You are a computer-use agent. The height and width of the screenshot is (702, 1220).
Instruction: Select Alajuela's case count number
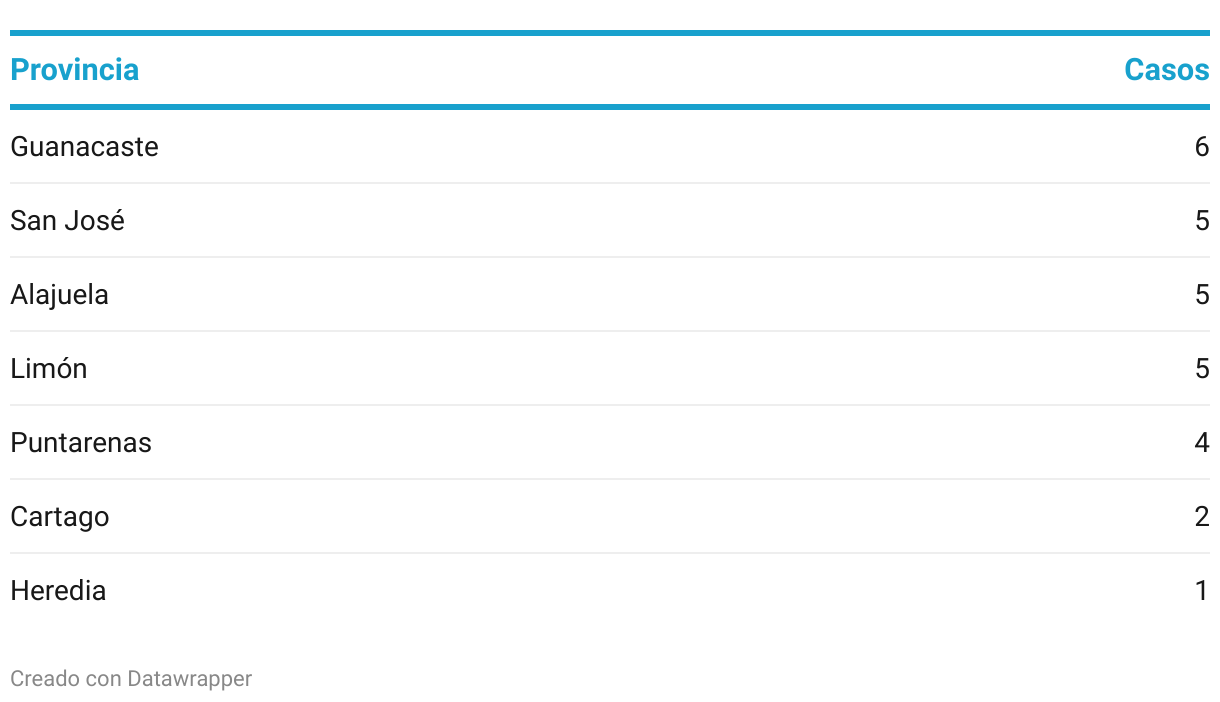tap(1202, 295)
